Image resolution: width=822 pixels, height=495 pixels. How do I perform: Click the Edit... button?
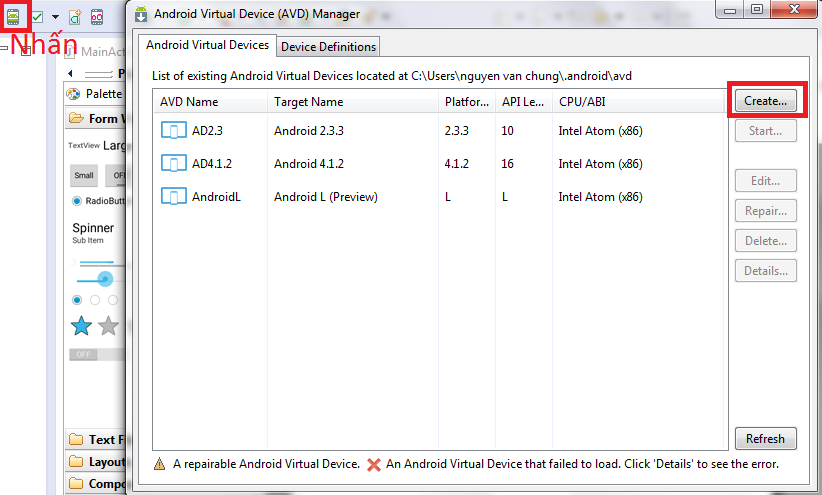click(765, 180)
